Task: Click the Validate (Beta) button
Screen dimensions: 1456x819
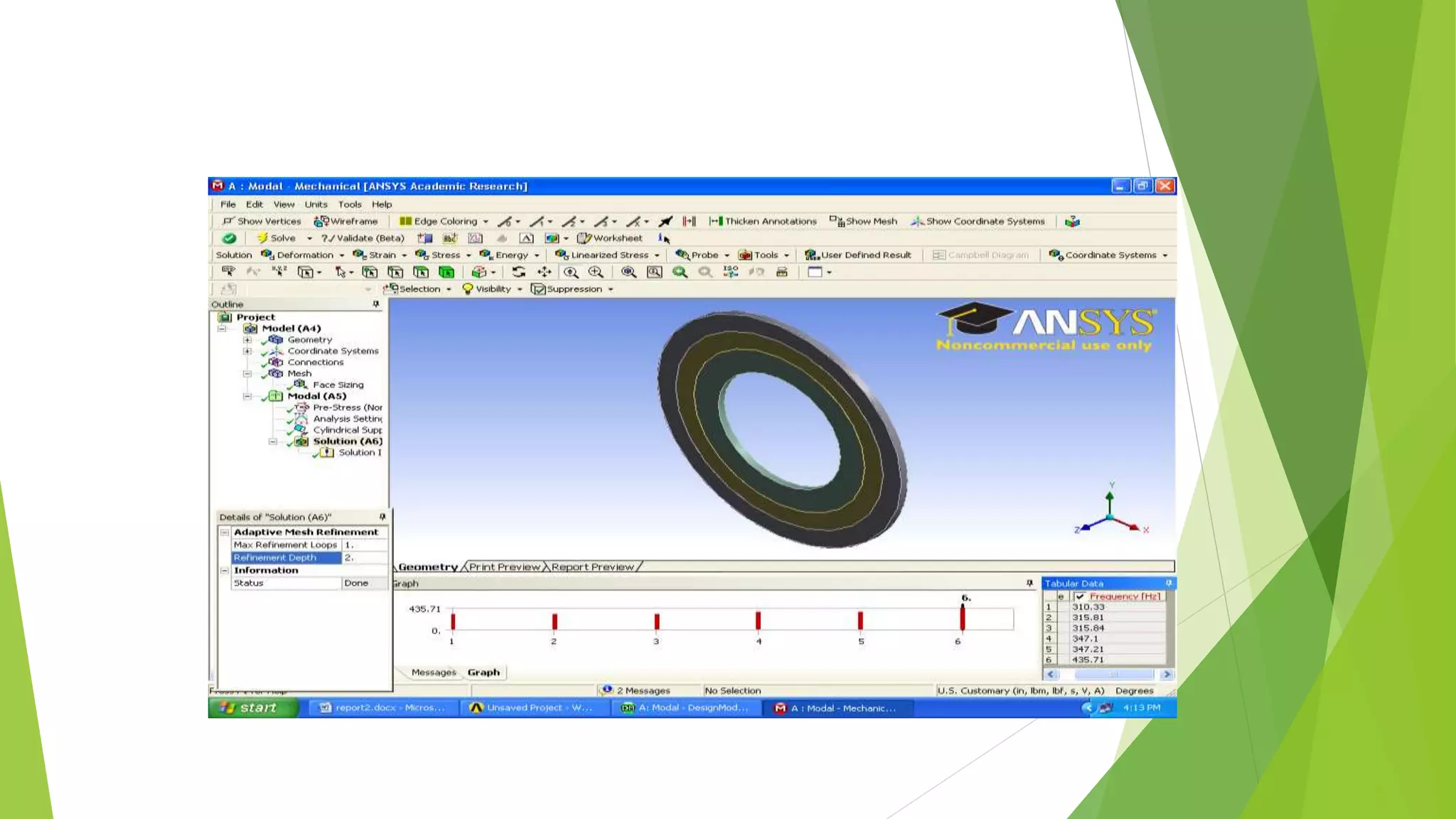Action: coord(363,238)
